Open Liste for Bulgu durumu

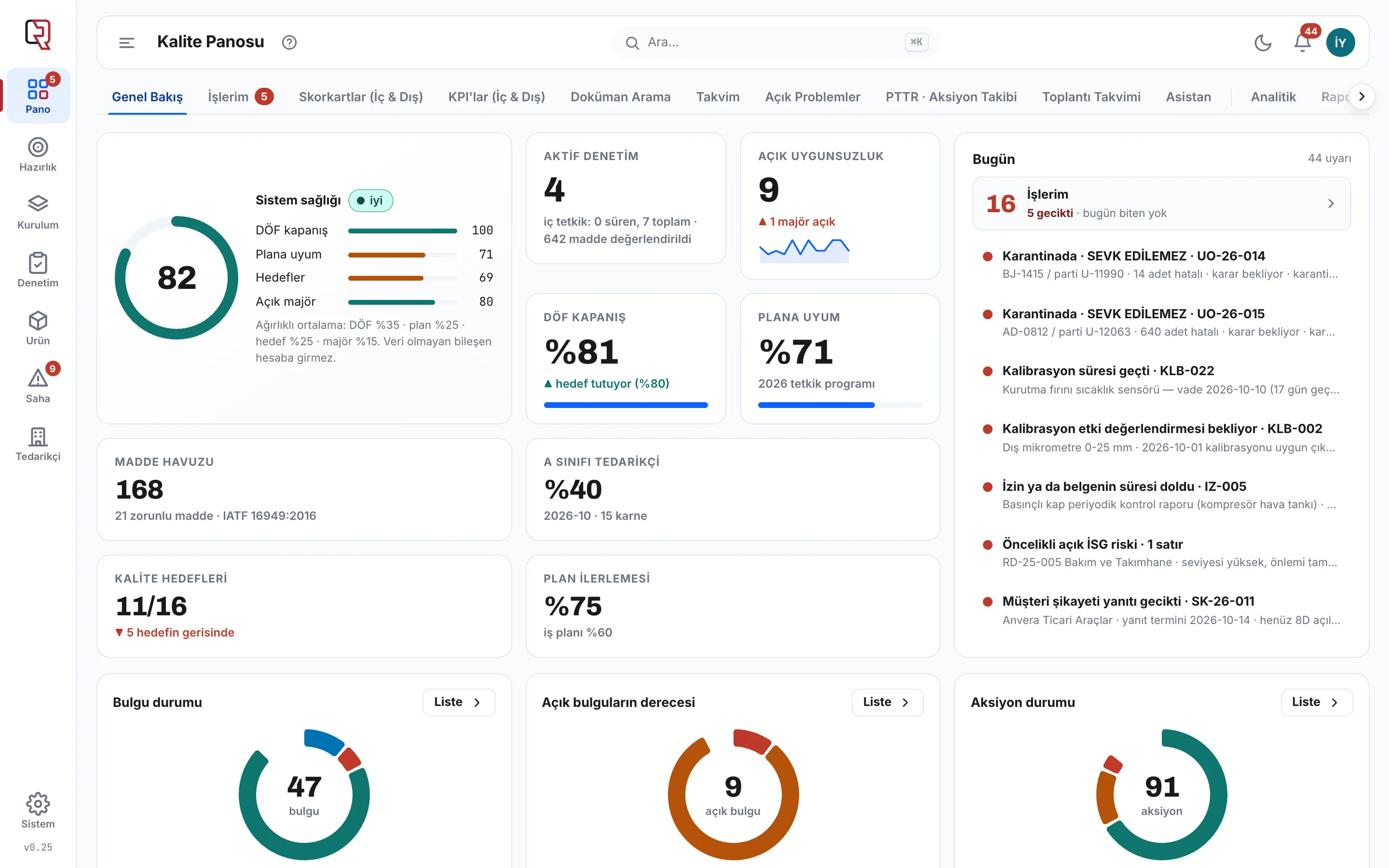pos(459,702)
